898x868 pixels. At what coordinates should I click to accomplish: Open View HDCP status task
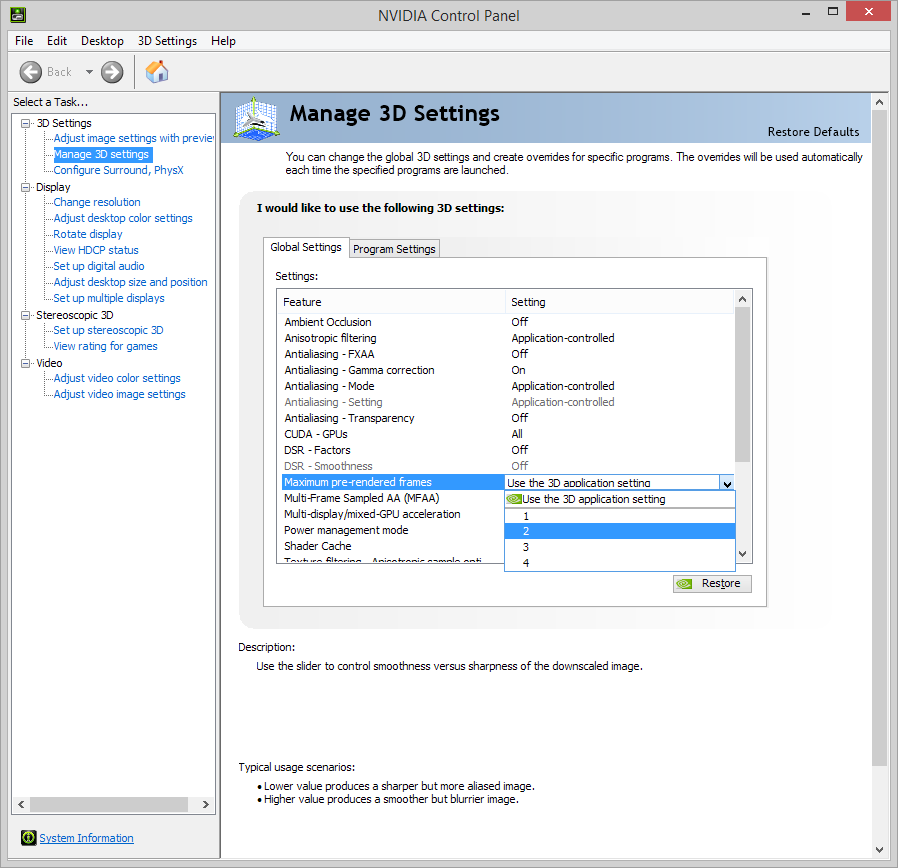click(x=96, y=250)
